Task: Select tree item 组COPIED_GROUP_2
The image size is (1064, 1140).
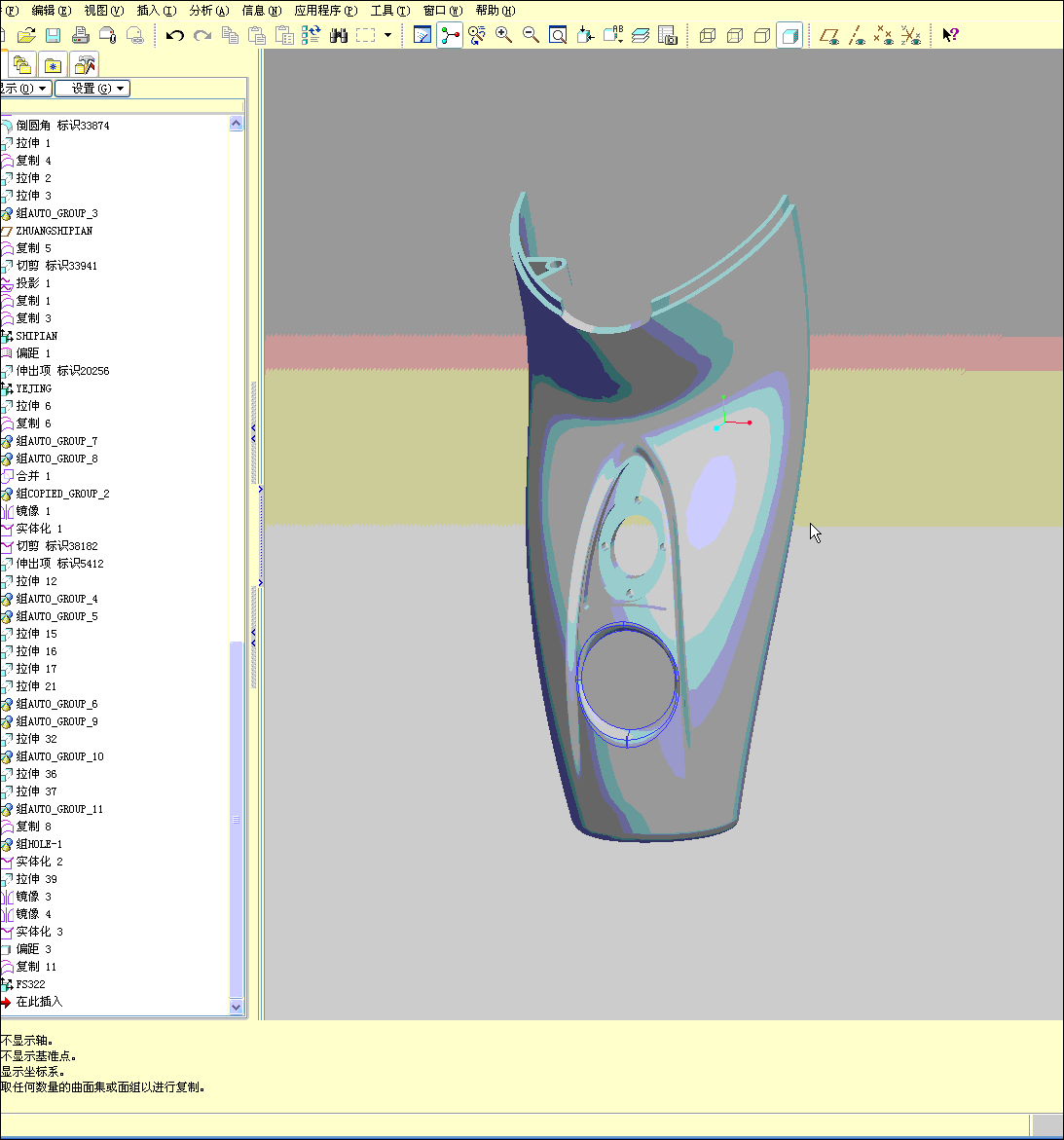Action: (62, 494)
